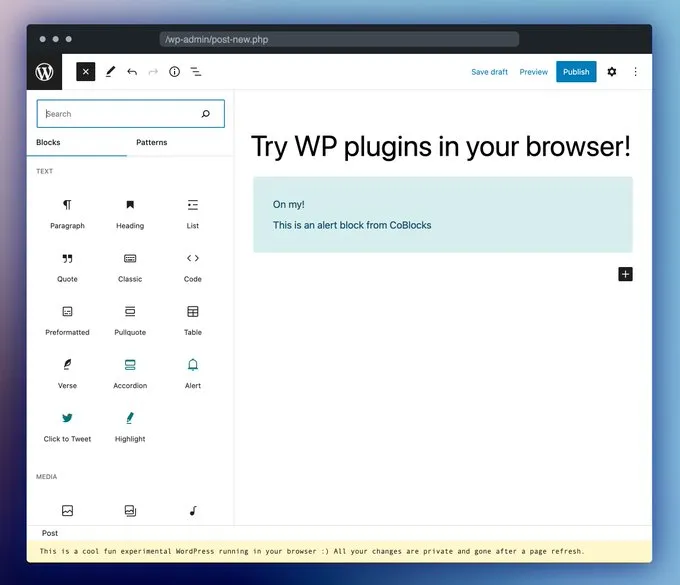Click the WordPress logo icon
The width and height of the screenshot is (680, 585).
44,72
